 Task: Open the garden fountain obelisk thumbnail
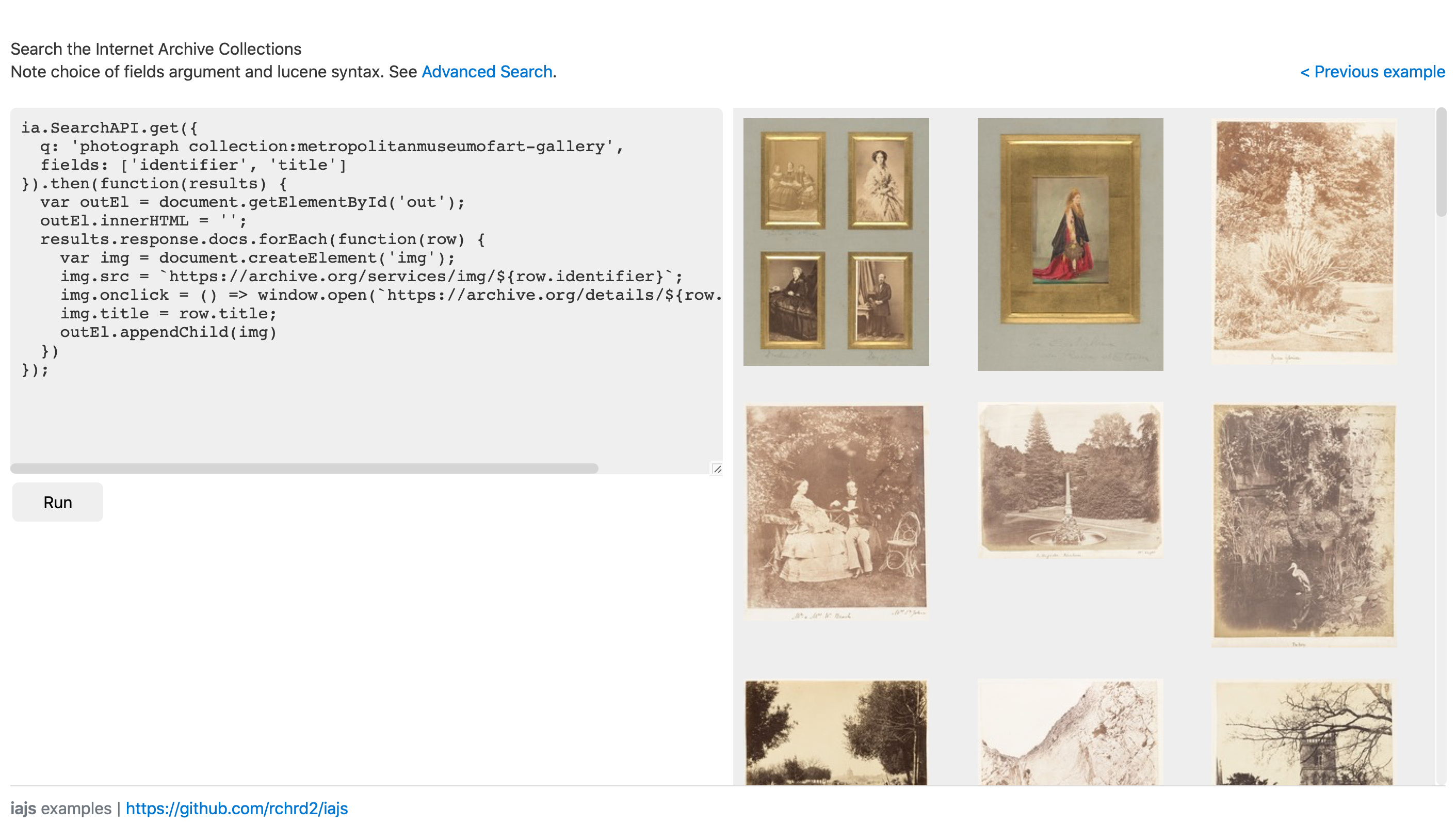click(1070, 480)
